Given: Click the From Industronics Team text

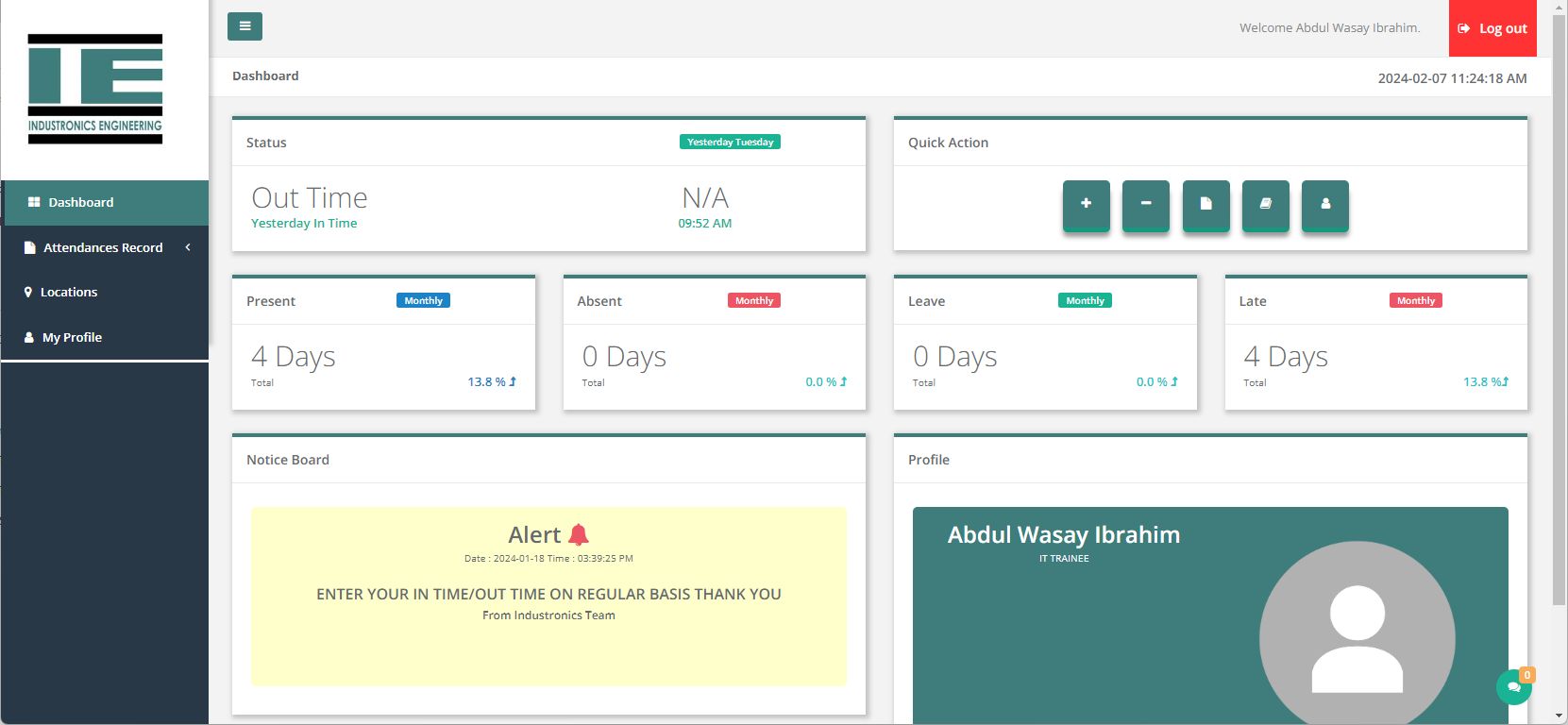Looking at the screenshot, I should (x=548, y=615).
